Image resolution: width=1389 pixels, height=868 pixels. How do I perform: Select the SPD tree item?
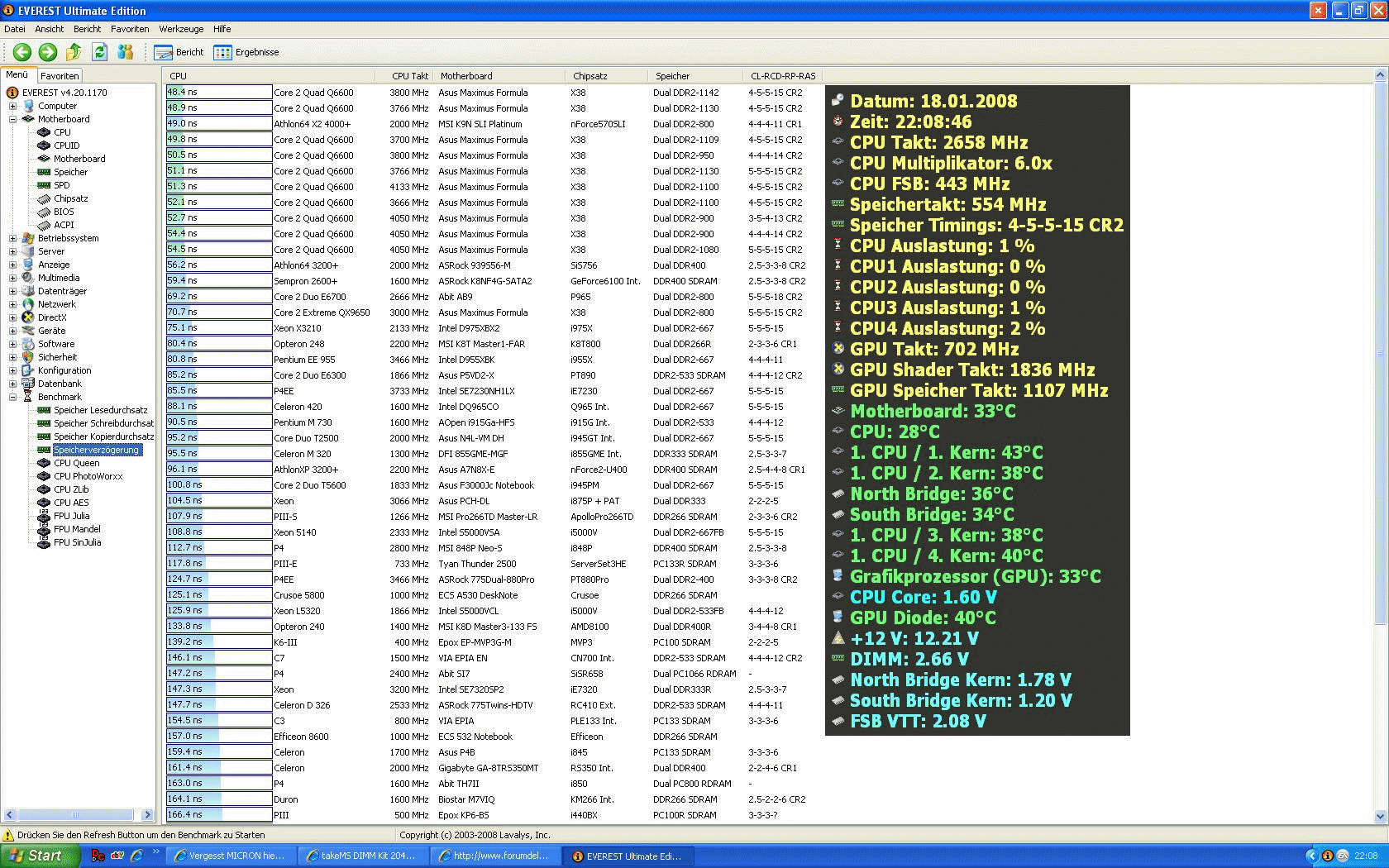pyautogui.click(x=62, y=185)
